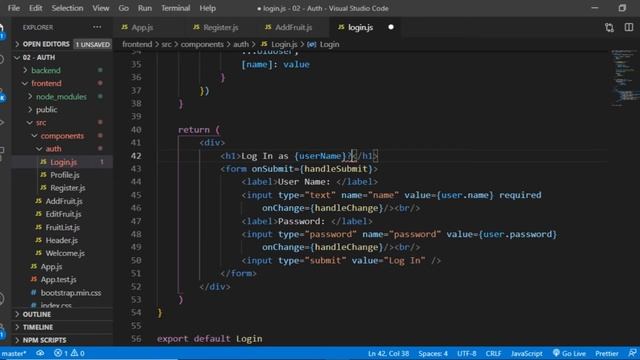The width and height of the screenshot is (640, 360).
Task: Collapse the auth folder
Action: 53,149
